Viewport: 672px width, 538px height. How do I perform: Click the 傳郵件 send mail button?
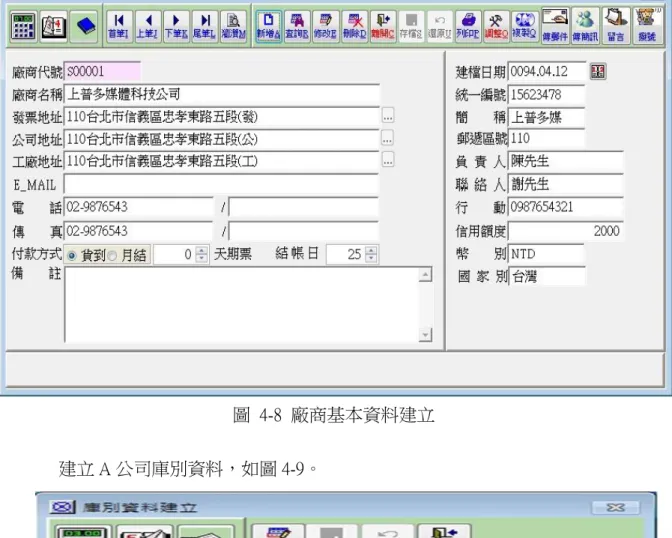[x=555, y=26]
